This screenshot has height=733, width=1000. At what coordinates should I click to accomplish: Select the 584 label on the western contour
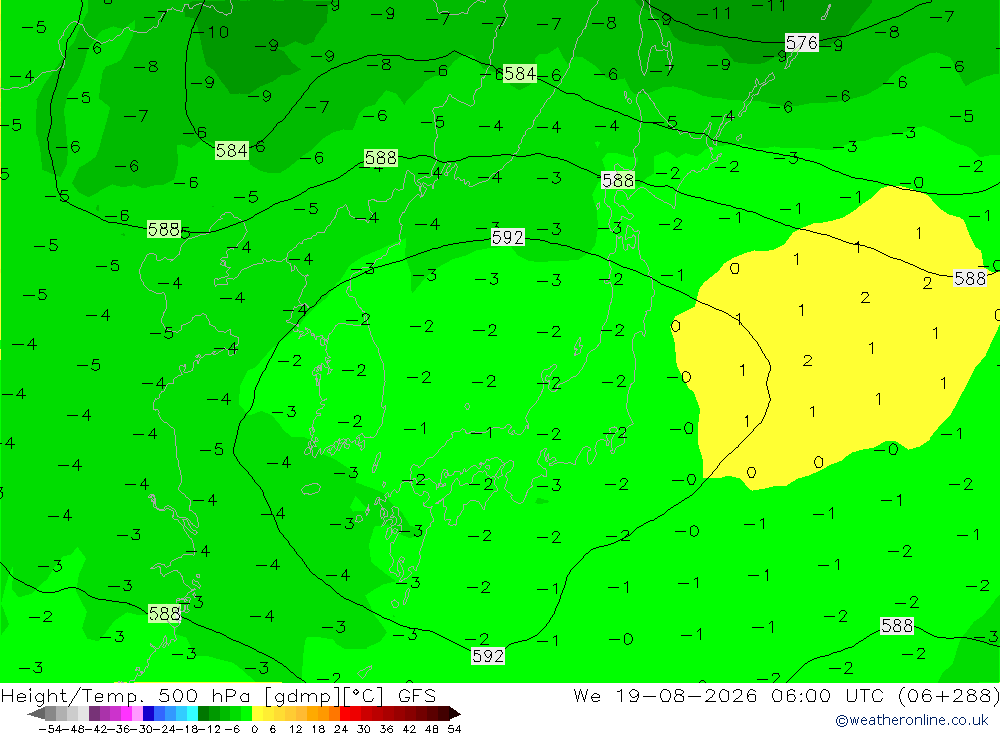(232, 151)
